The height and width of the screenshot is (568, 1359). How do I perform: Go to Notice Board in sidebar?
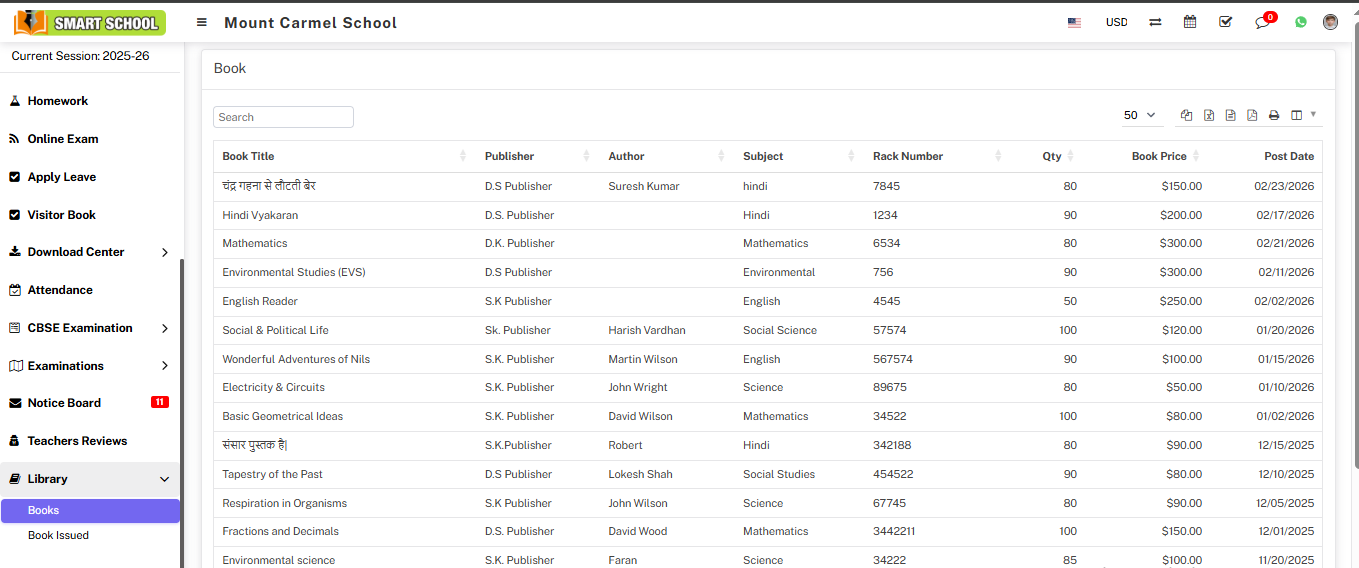point(64,403)
